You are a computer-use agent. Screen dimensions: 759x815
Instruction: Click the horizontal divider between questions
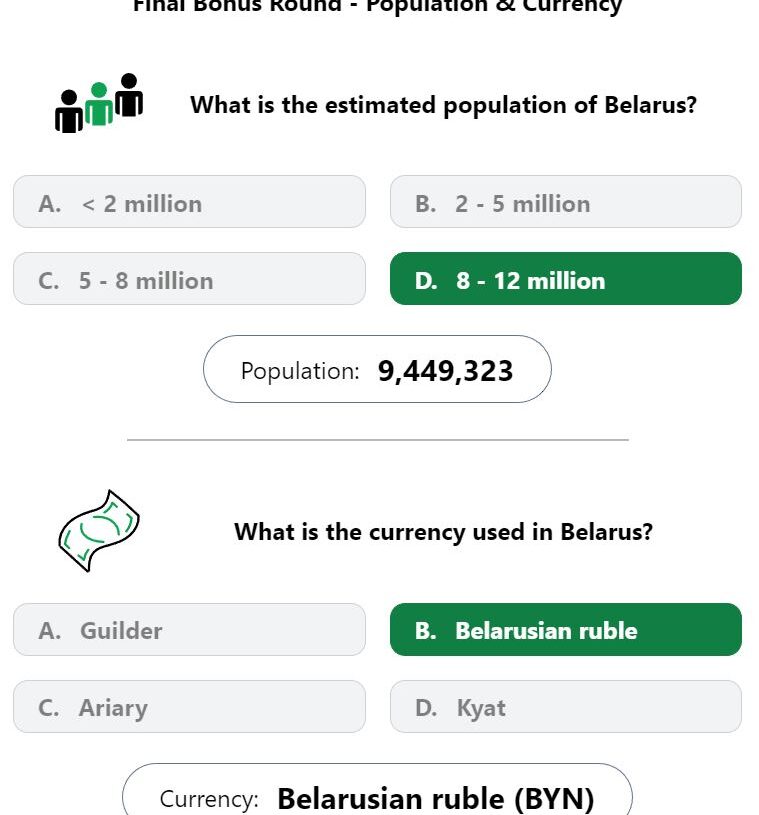click(378, 440)
